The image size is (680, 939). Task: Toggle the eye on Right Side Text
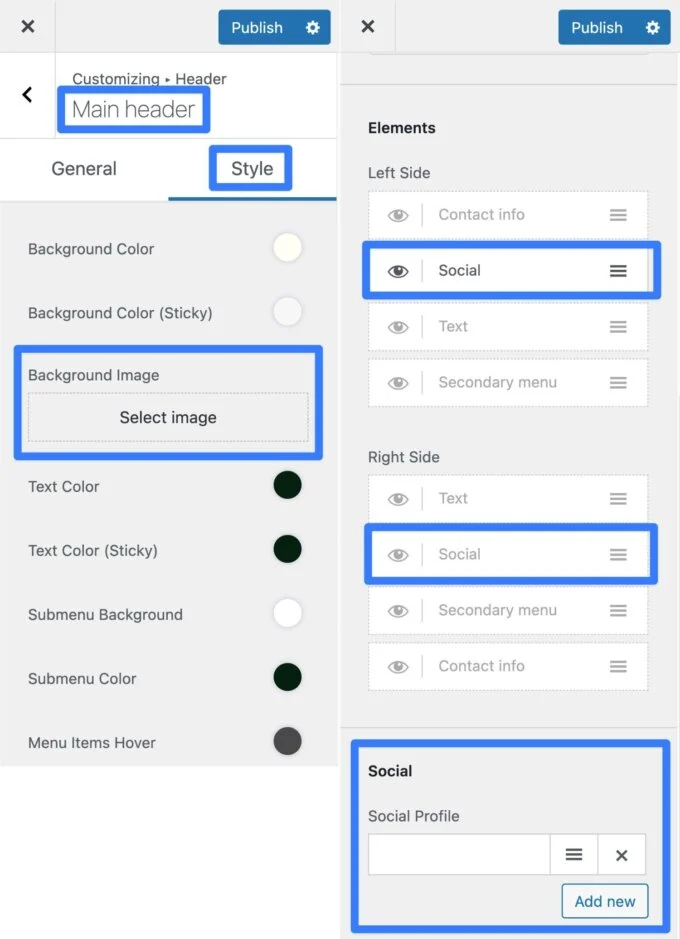(x=398, y=499)
